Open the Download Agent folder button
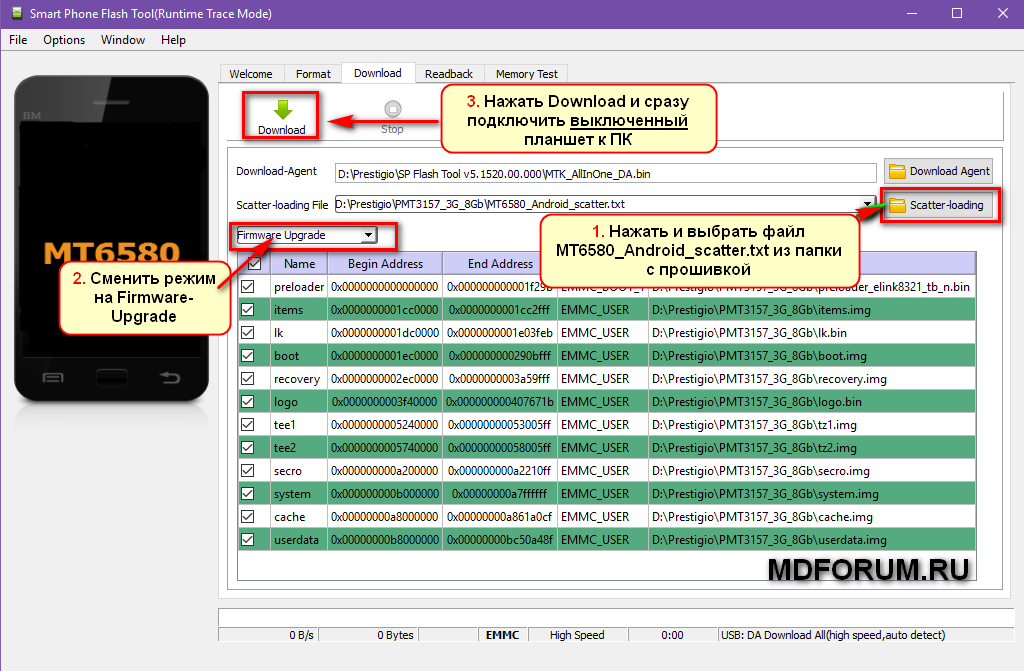Viewport: 1024px width, 671px height. pos(938,171)
